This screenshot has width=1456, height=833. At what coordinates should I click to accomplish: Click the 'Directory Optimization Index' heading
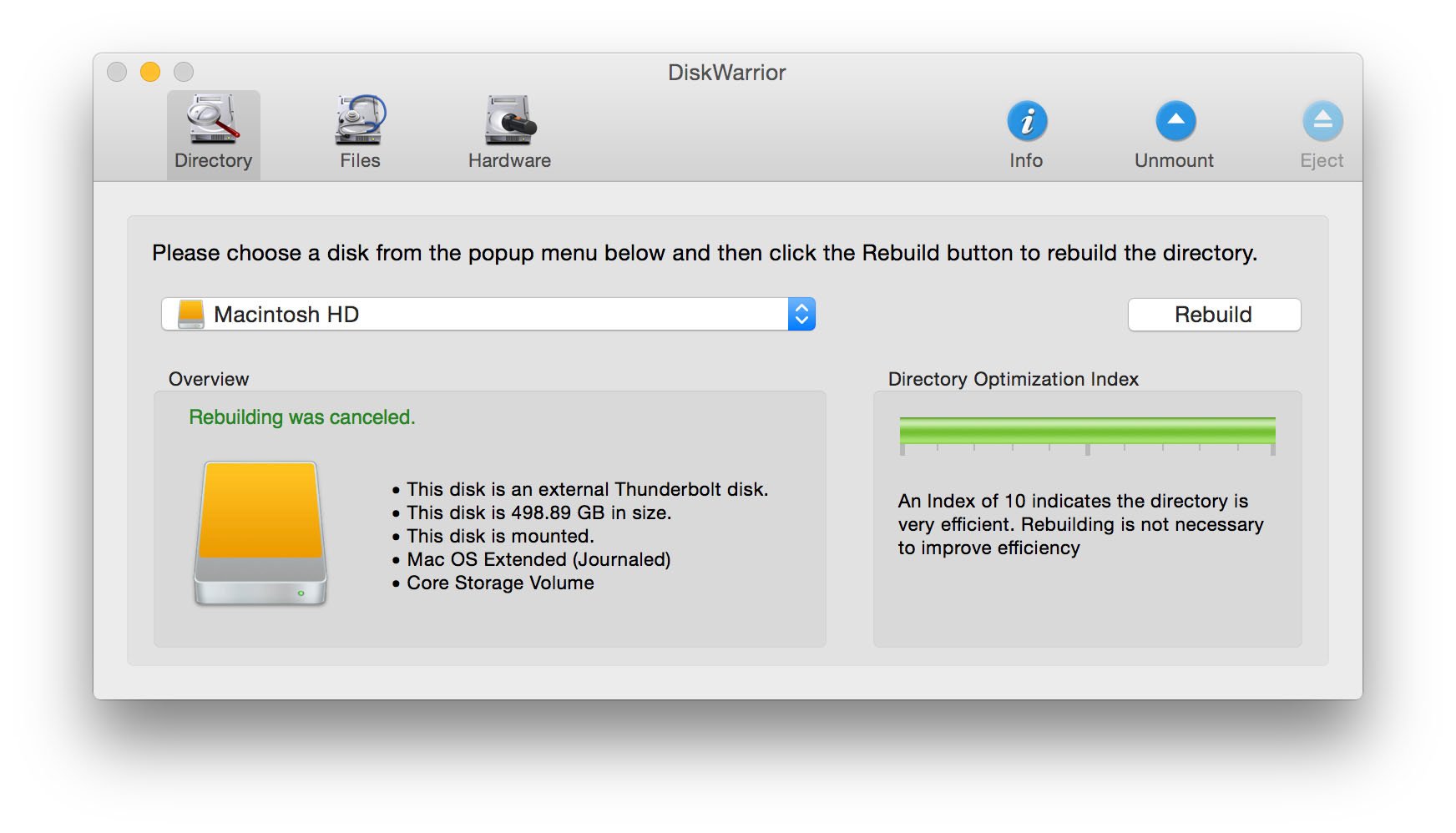[x=1014, y=379]
